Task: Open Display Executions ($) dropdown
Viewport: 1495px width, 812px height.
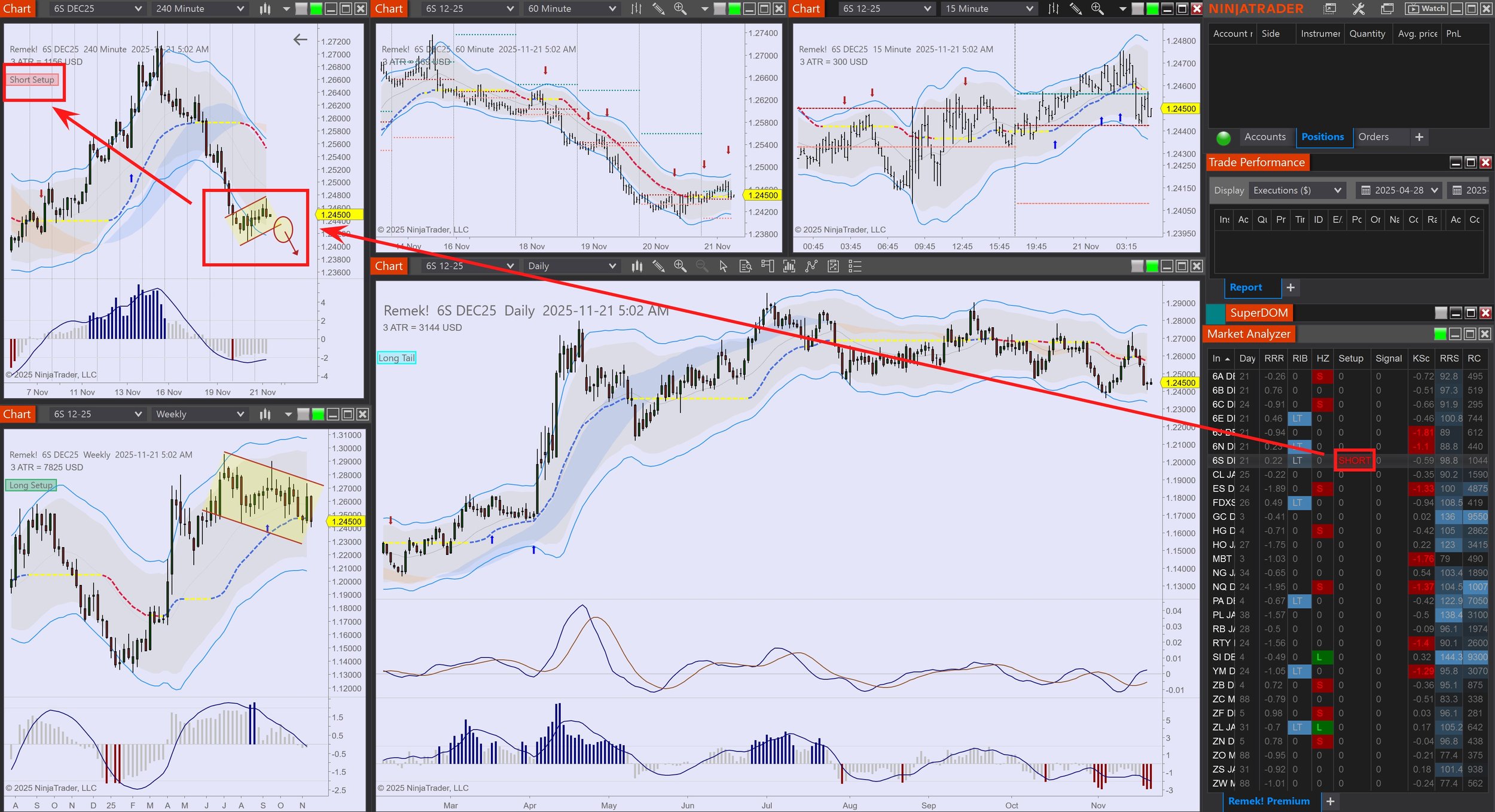Action: pyautogui.click(x=1297, y=190)
